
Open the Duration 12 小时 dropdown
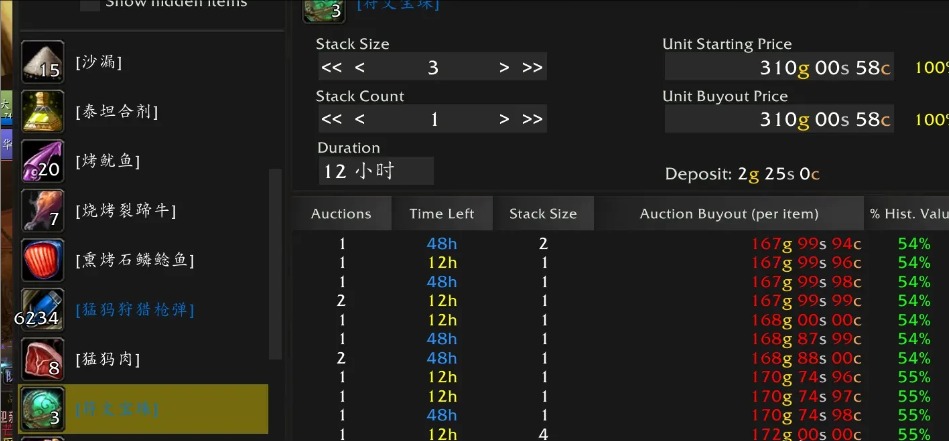[x=376, y=171]
